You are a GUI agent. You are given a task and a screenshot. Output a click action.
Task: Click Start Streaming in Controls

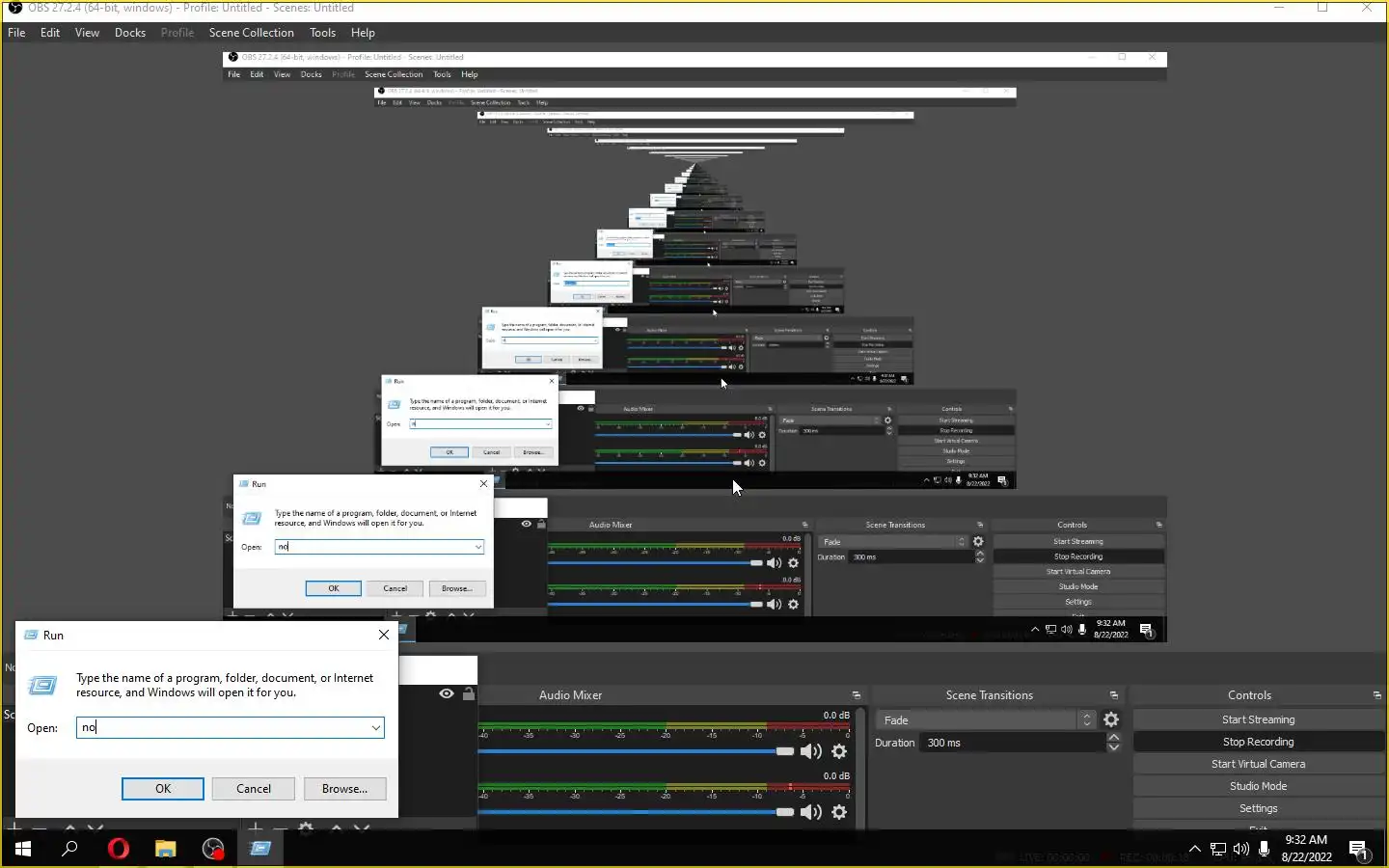tap(1258, 719)
